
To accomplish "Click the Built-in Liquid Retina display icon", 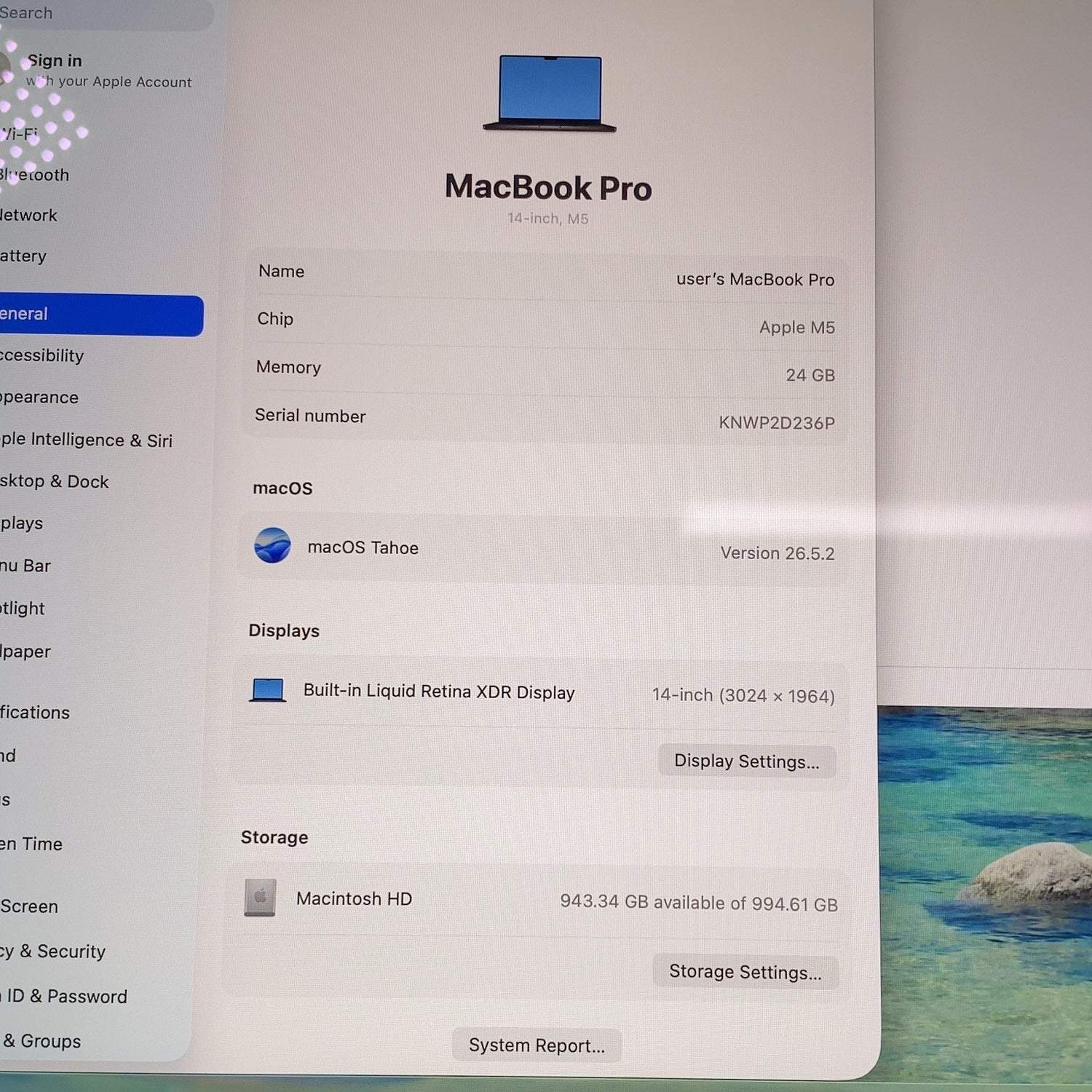I will coord(267,689).
